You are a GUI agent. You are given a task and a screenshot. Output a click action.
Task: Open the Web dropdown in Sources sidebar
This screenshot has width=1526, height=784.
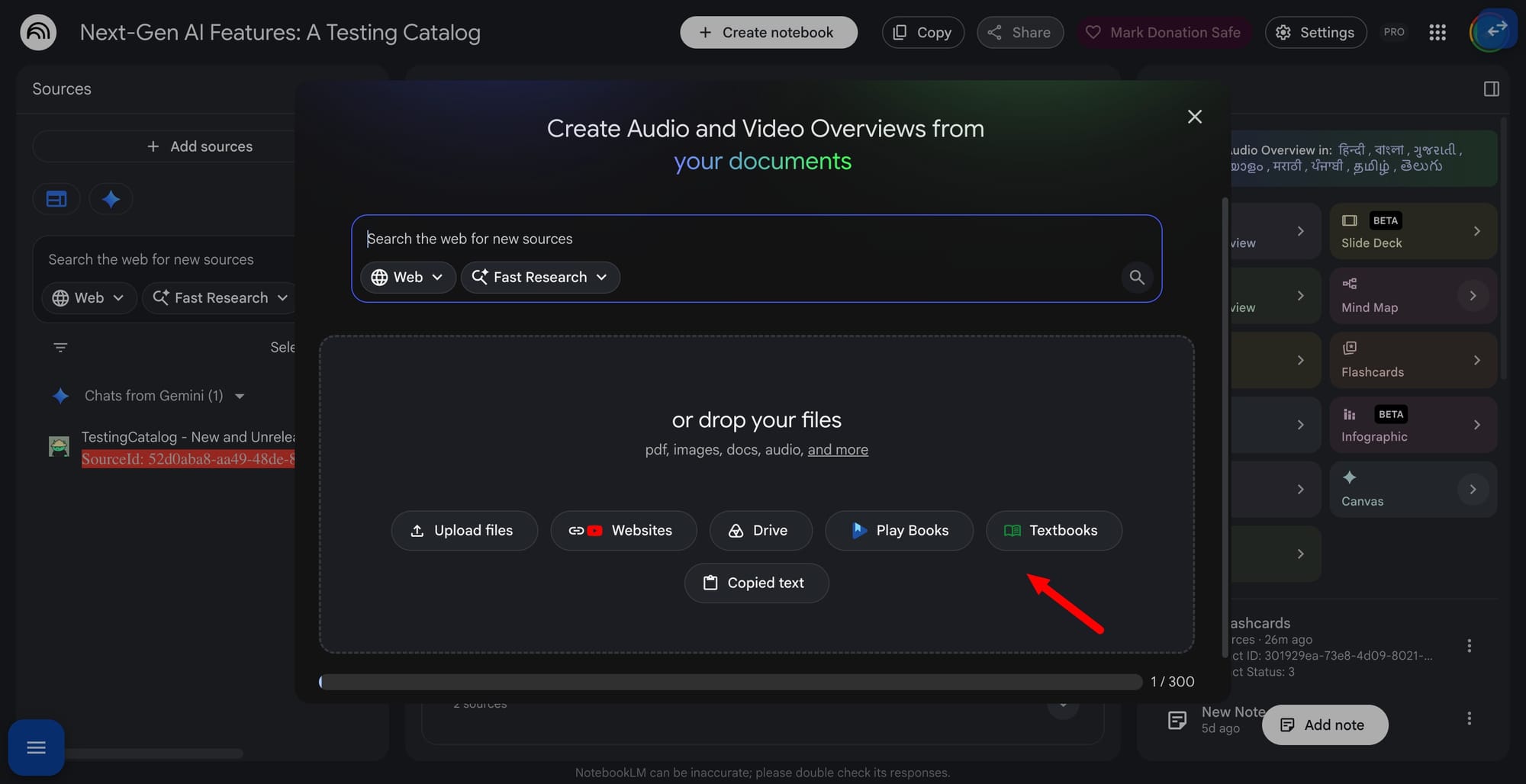89,297
